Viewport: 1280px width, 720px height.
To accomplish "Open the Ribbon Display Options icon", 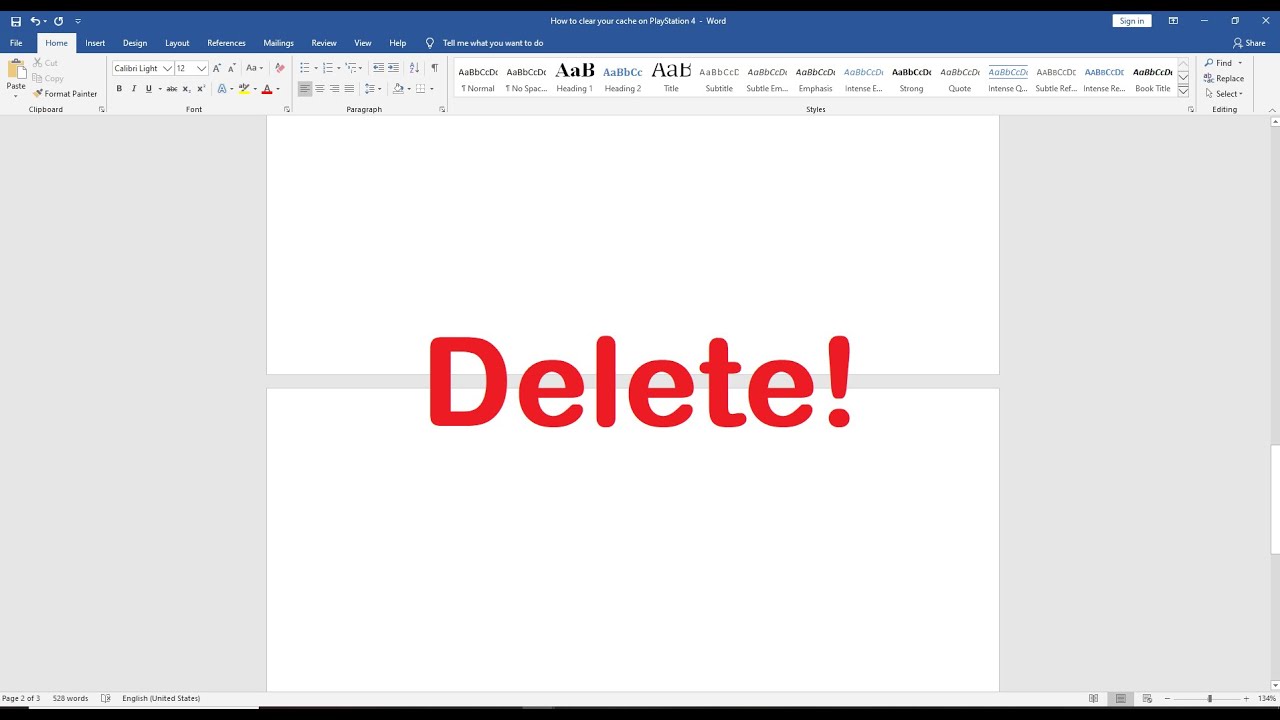I will point(1173,21).
